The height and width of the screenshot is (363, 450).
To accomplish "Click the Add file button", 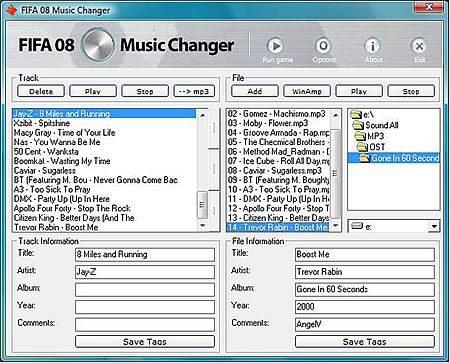I will pos(255,91).
